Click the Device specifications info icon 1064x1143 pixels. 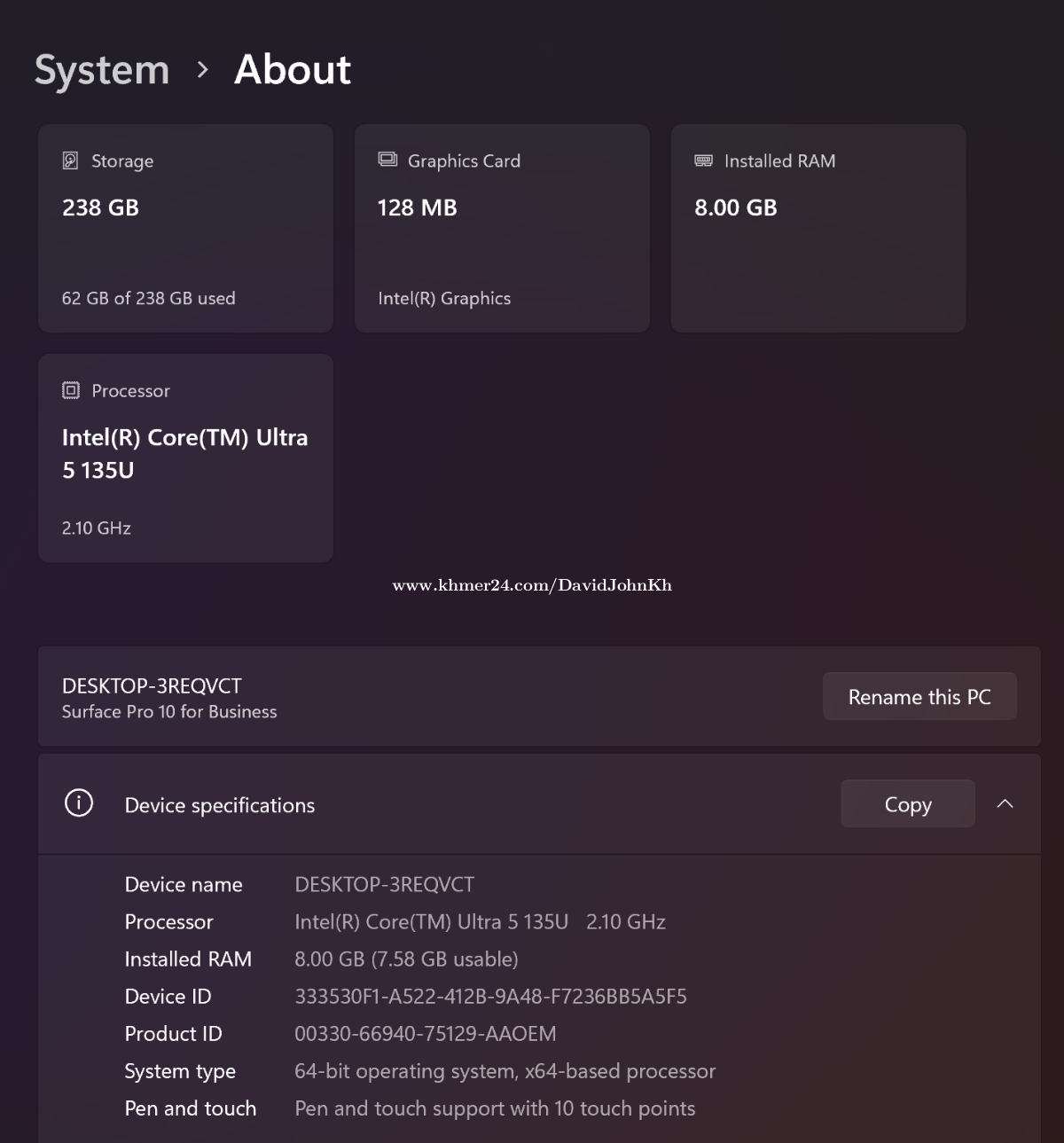click(79, 803)
